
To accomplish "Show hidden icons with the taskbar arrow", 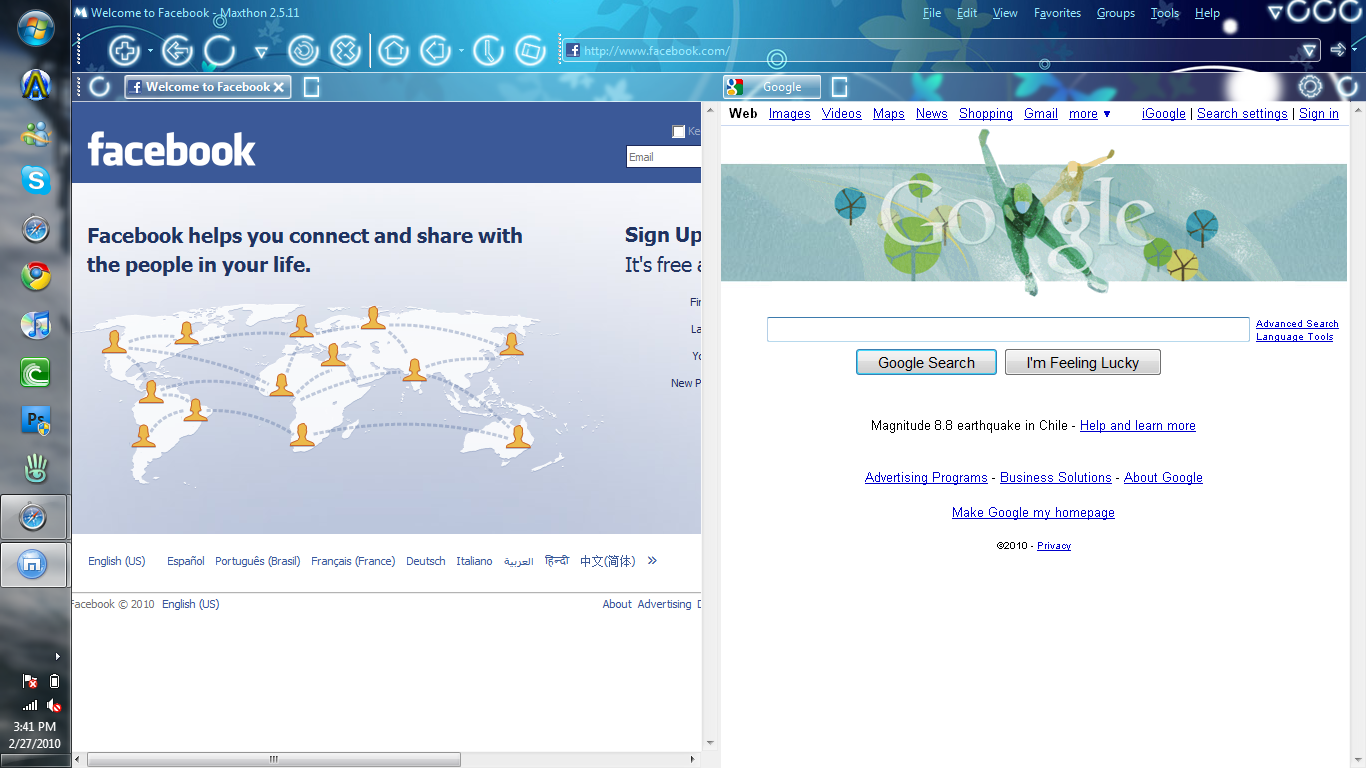I will pos(57,656).
